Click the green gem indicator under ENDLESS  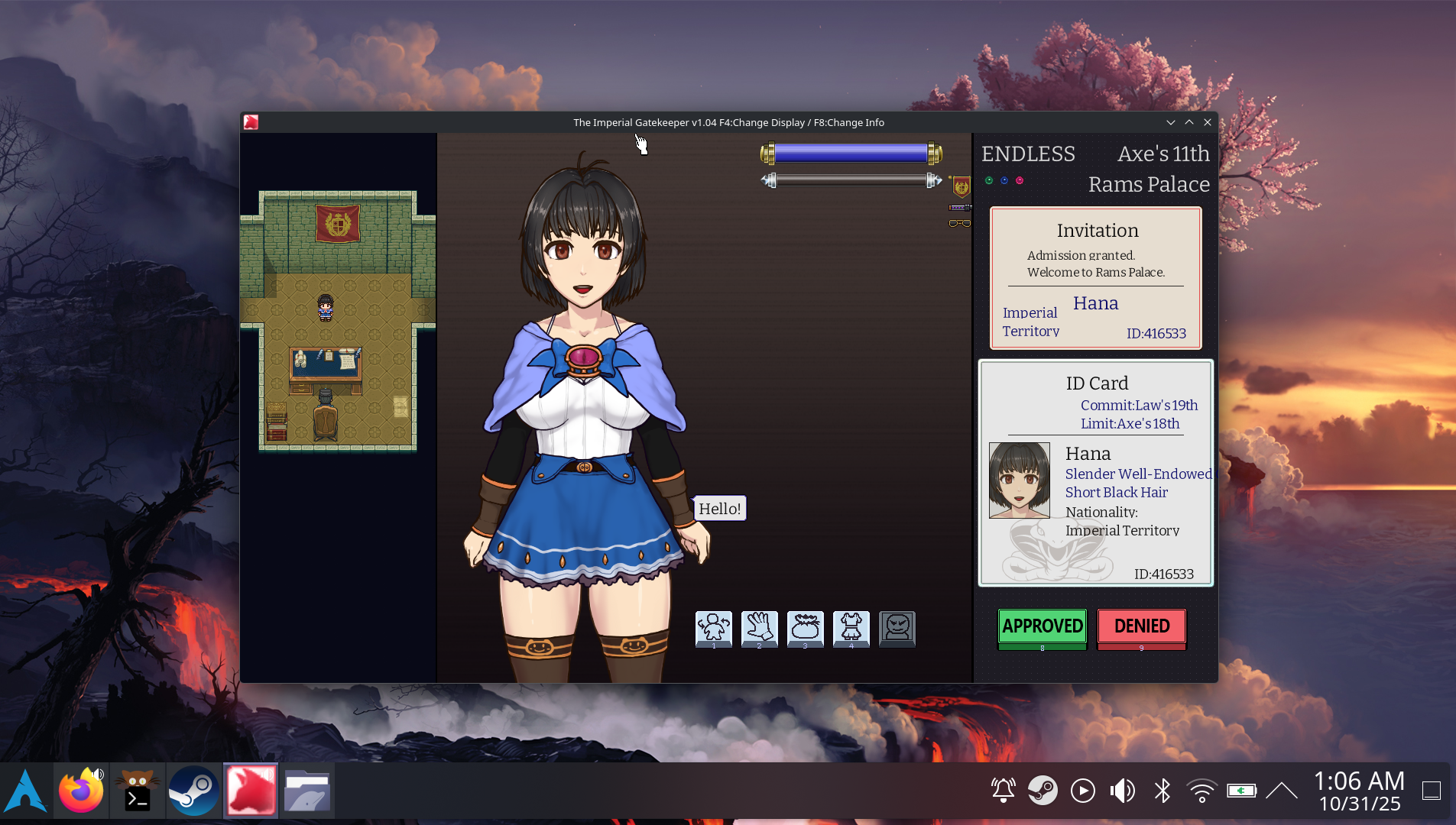989,181
